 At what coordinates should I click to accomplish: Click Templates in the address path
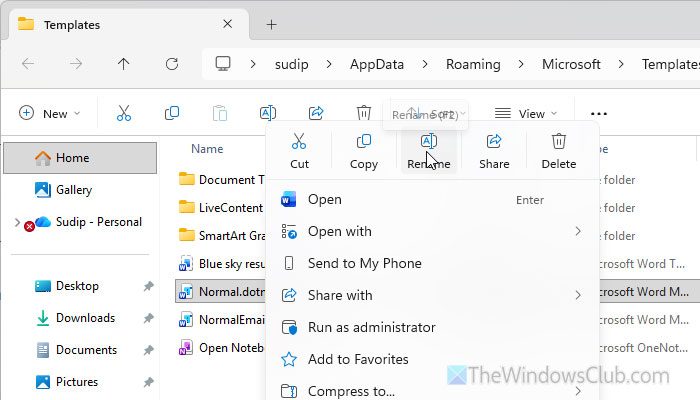click(x=671, y=64)
